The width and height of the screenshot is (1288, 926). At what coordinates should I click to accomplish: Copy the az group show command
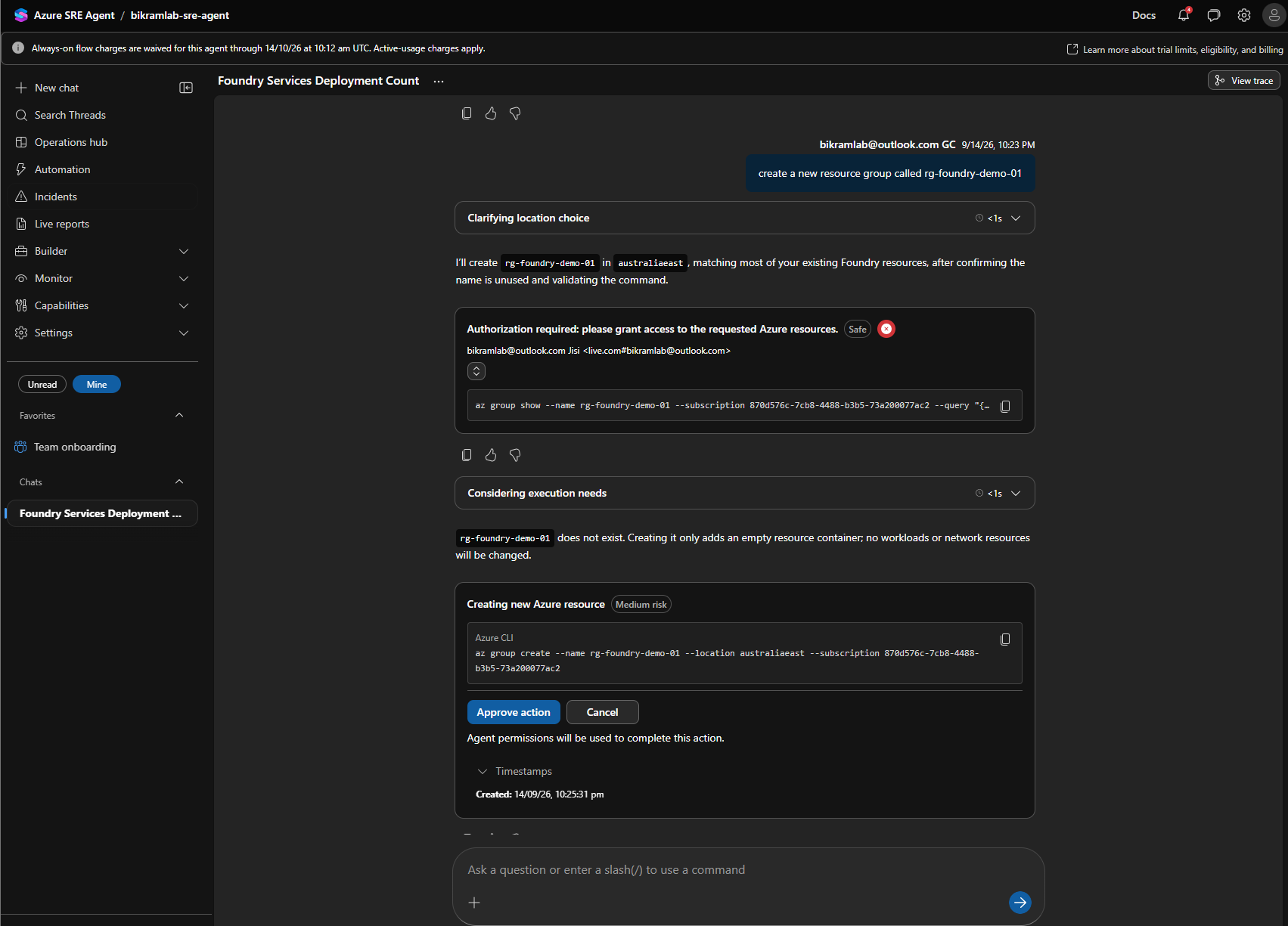coord(1005,407)
